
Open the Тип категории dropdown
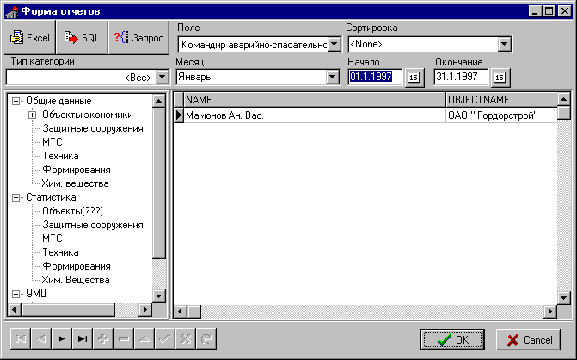pos(162,77)
